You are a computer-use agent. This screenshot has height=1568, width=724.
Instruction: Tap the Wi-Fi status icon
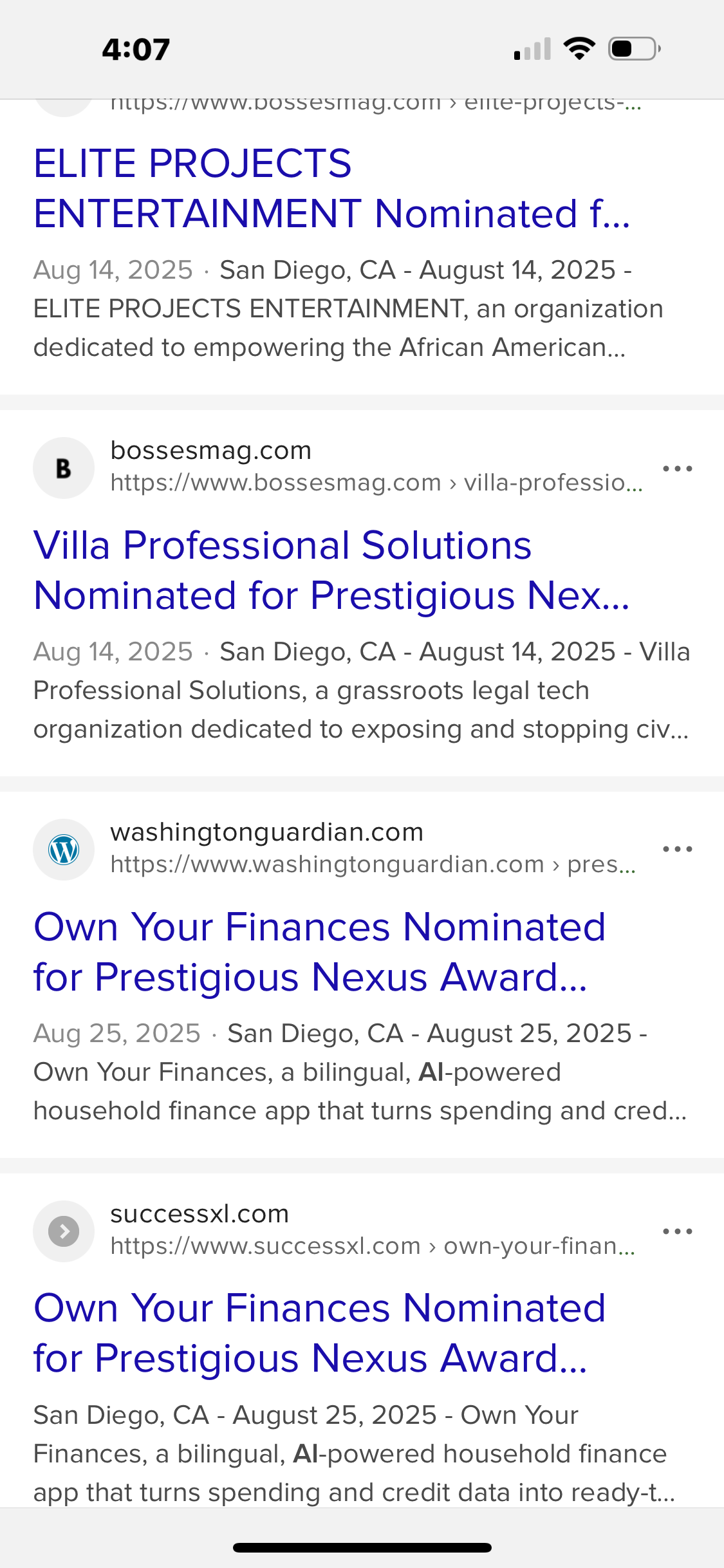[x=579, y=49]
